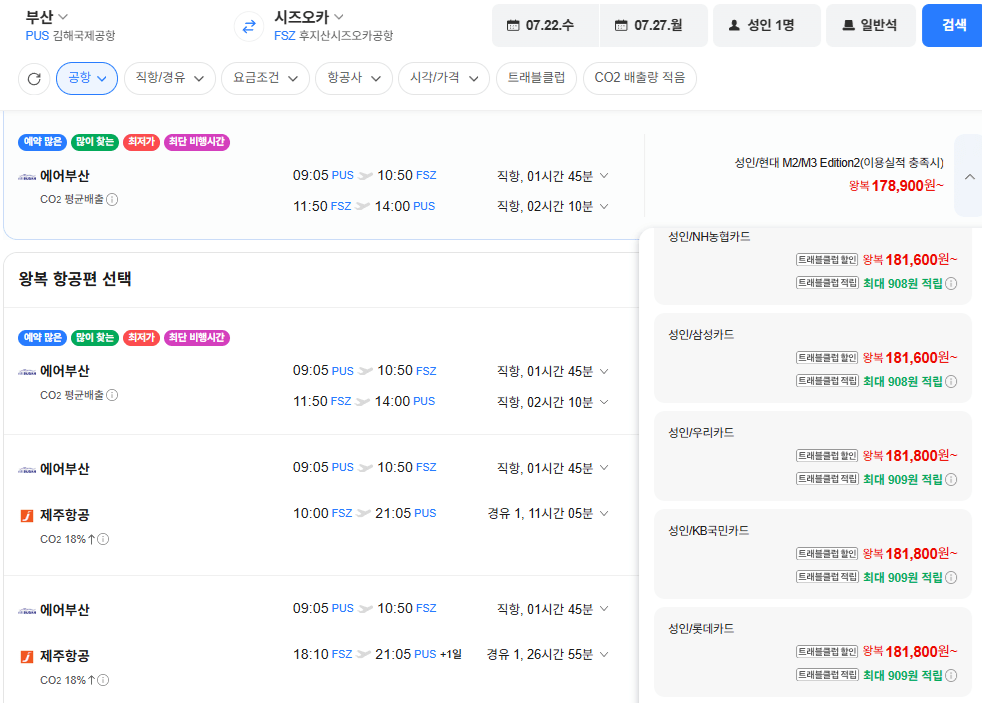Change departure date 07.22.수
The image size is (982, 703).
pos(545,26)
